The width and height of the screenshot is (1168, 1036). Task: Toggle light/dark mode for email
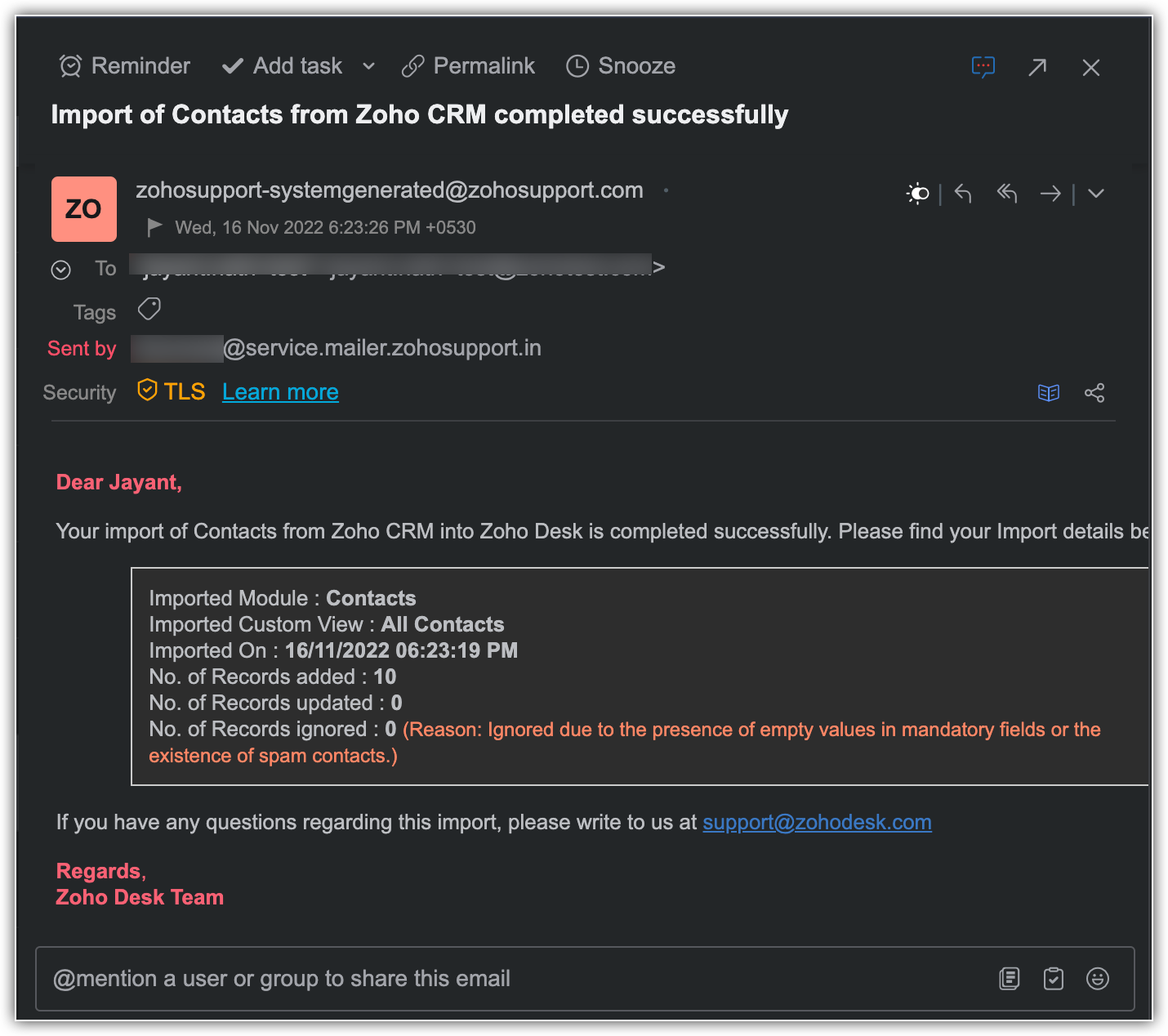(x=918, y=194)
